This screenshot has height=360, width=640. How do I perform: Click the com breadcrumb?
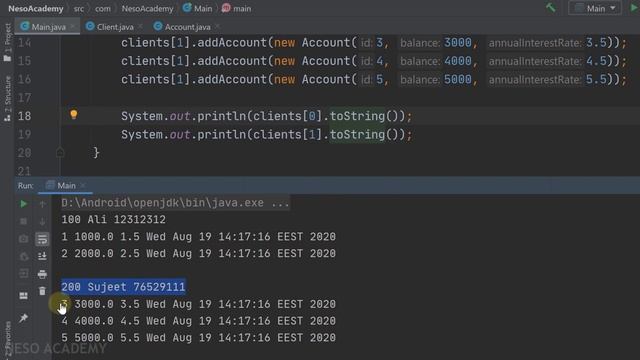click(102, 9)
